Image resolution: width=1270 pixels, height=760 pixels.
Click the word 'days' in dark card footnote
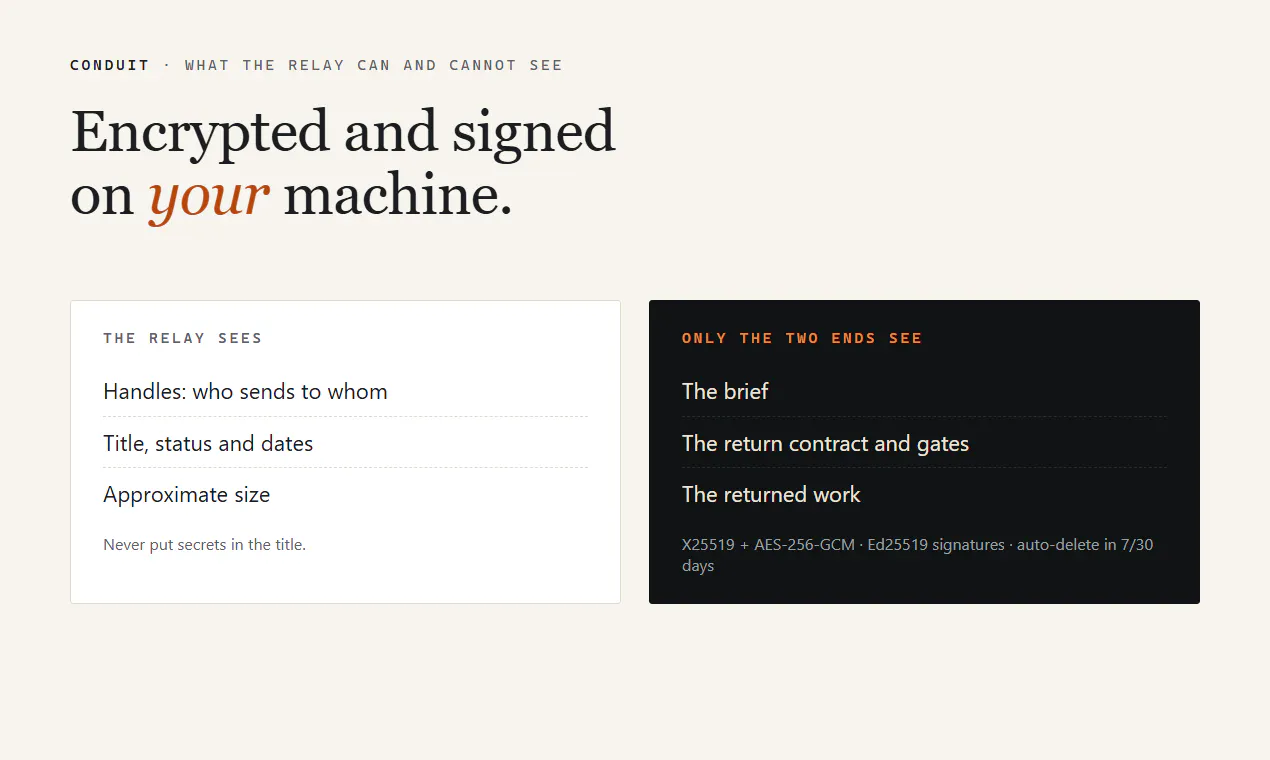coord(698,566)
